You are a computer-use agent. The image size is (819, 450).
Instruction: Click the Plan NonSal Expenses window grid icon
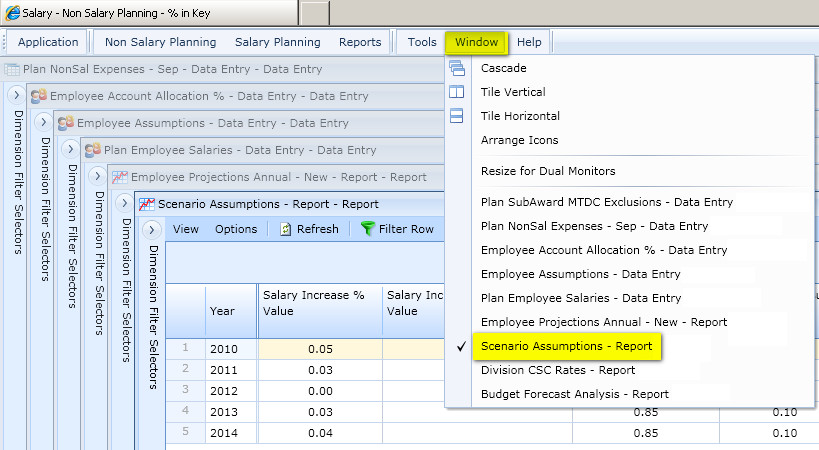coord(12,69)
